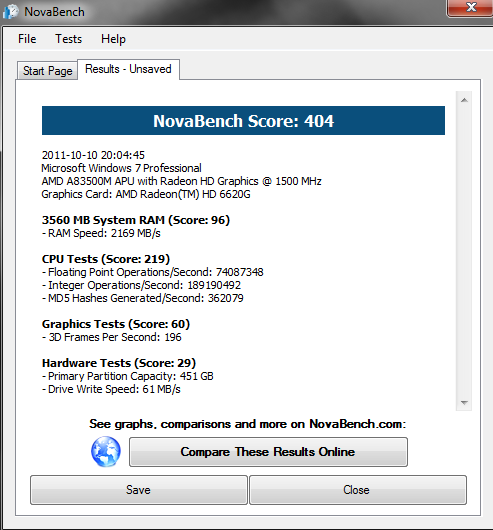493x530 pixels.
Task: Click the Close button beside Save
Action: click(x=358, y=490)
